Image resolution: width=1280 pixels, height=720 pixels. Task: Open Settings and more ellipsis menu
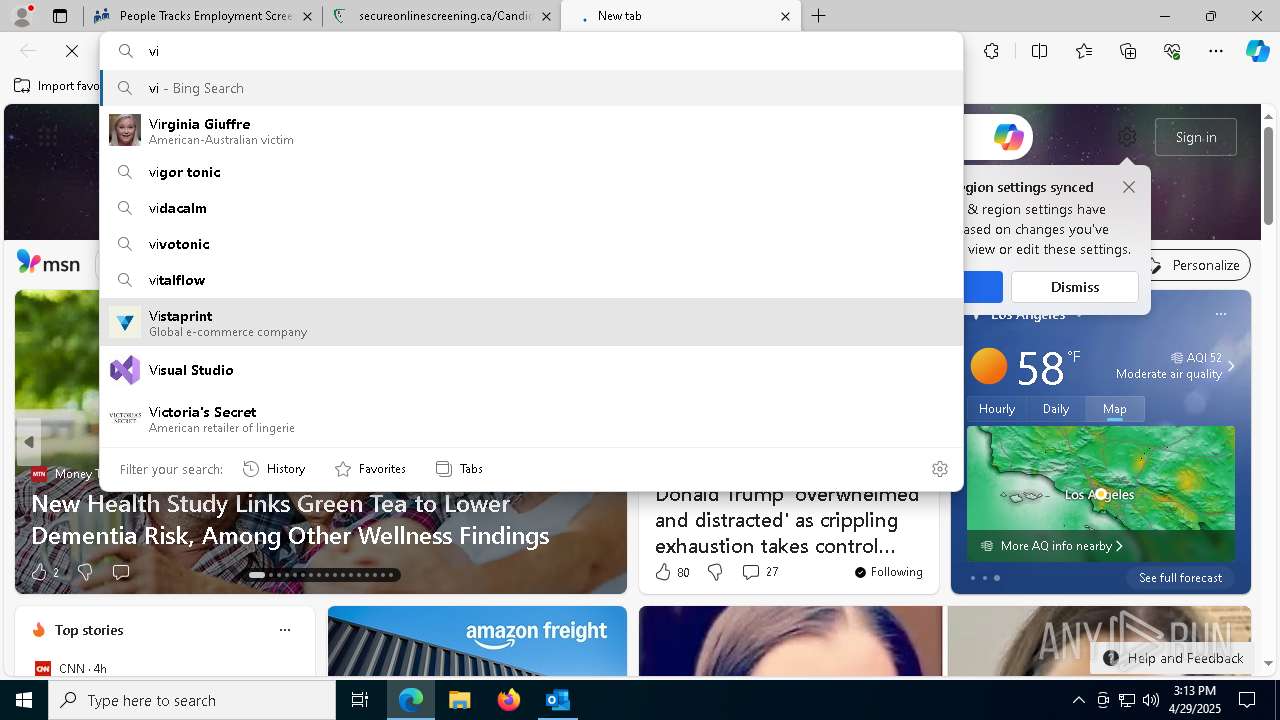pos(1215,51)
